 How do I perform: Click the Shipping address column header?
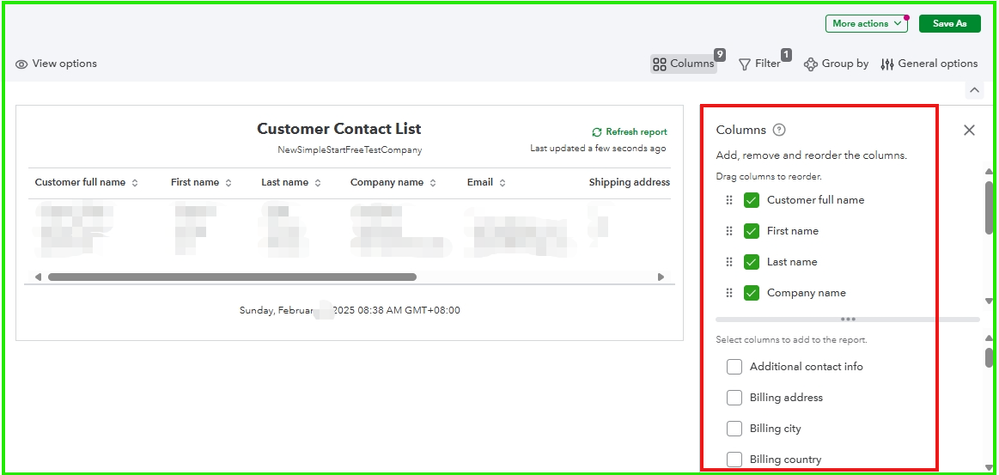click(629, 183)
